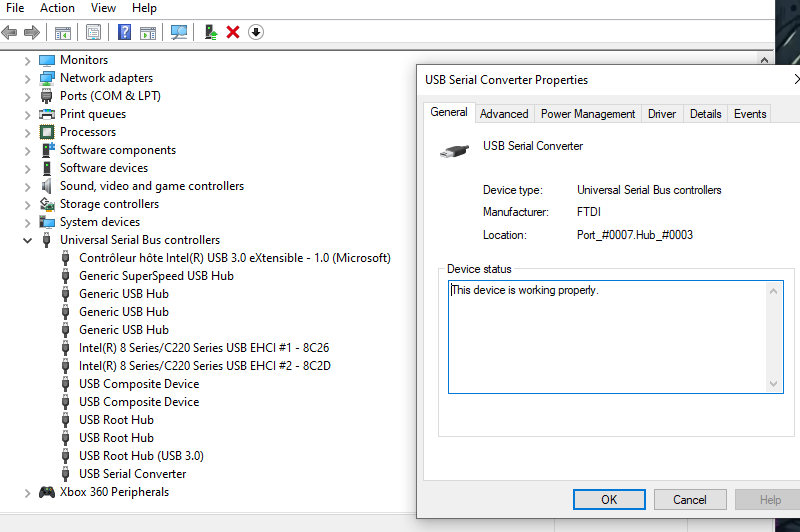800x532 pixels.
Task: Click the Properties toolbar icon
Action: pyautogui.click(x=93, y=32)
